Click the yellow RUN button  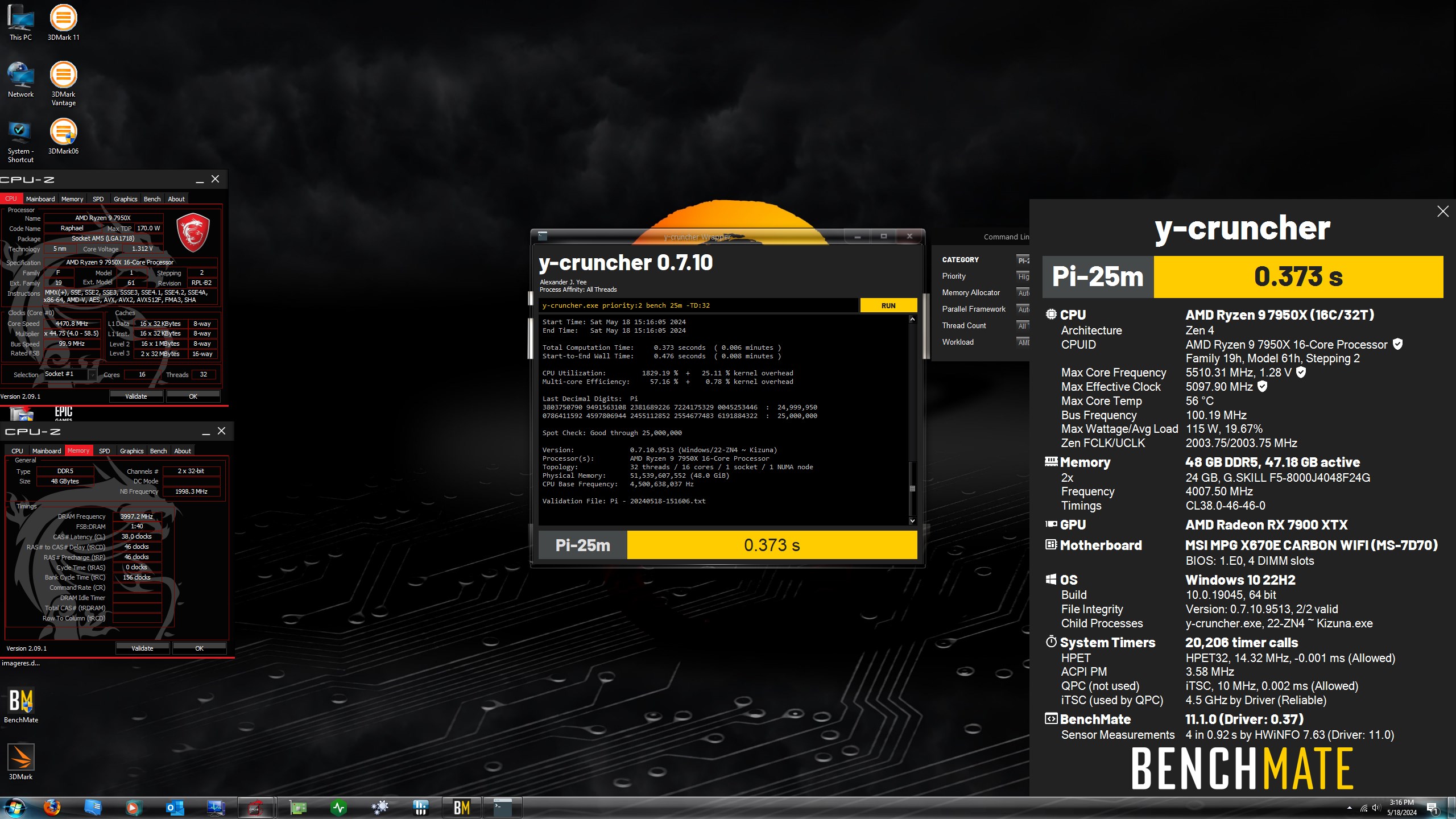[888, 305]
